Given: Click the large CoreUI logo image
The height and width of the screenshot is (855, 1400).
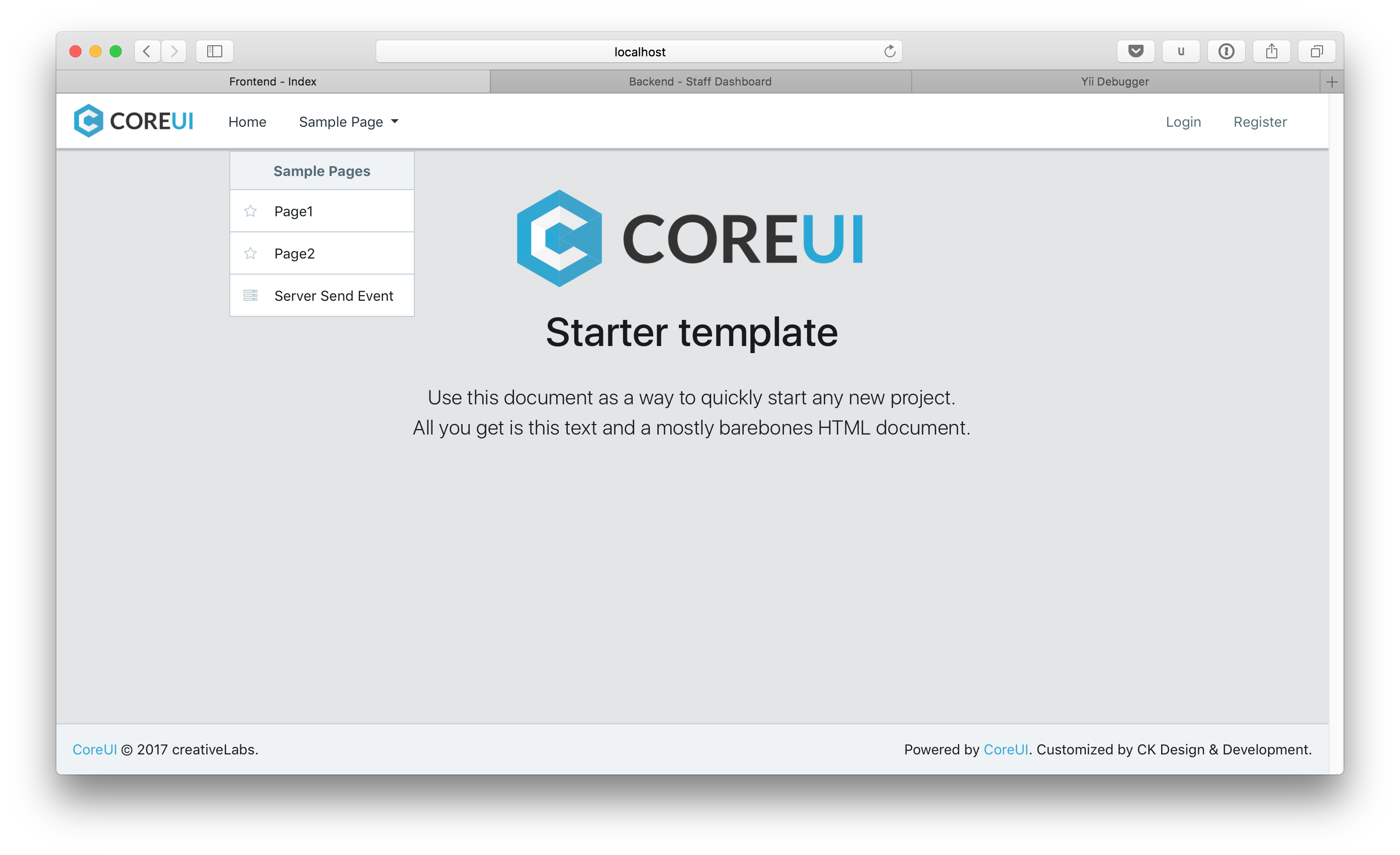Looking at the screenshot, I should point(690,238).
